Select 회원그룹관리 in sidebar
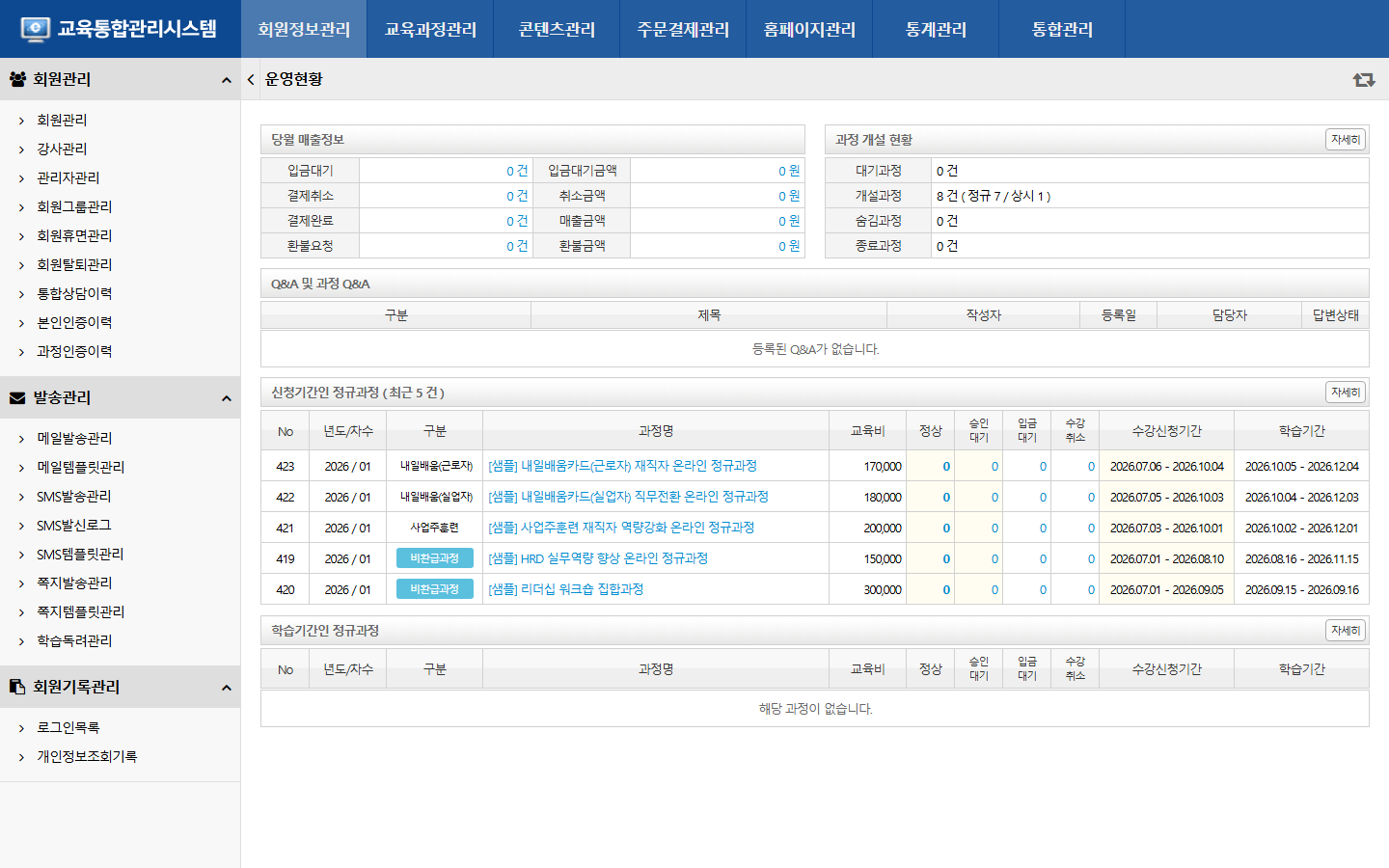Viewport: 1389px width, 868px height. point(74,206)
